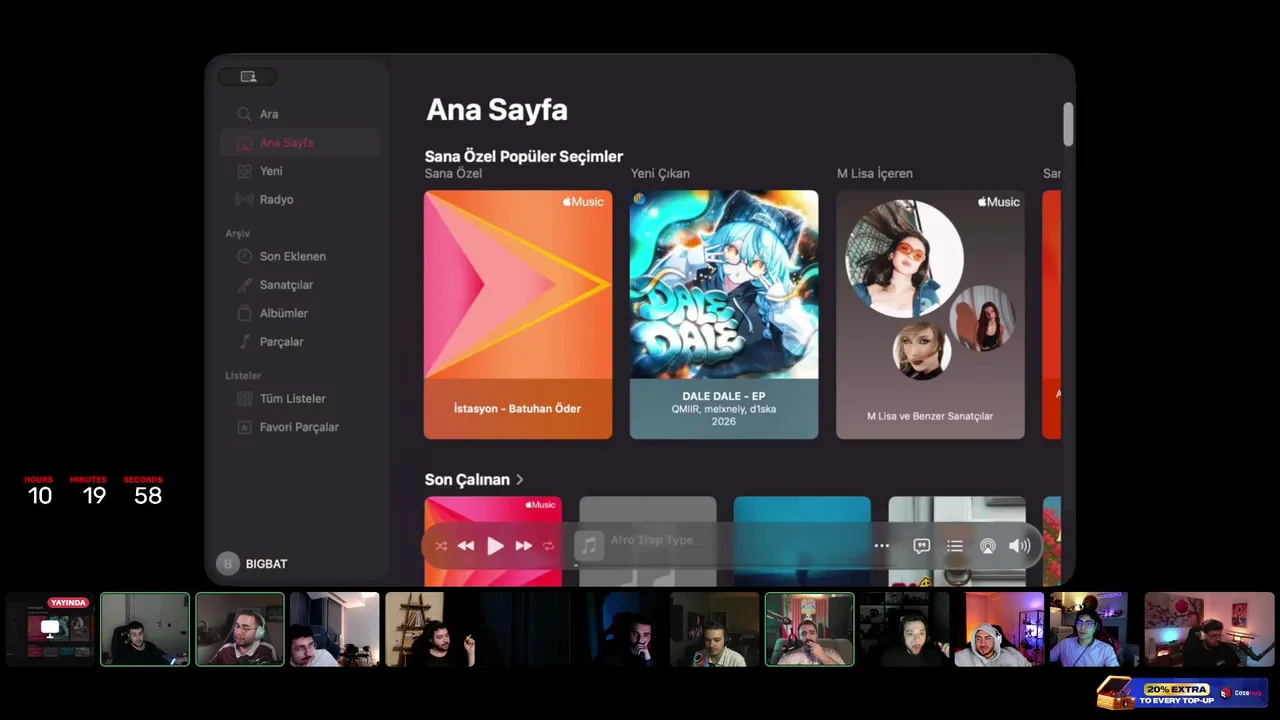Click the BIGBAT avatar circle

coord(228,564)
